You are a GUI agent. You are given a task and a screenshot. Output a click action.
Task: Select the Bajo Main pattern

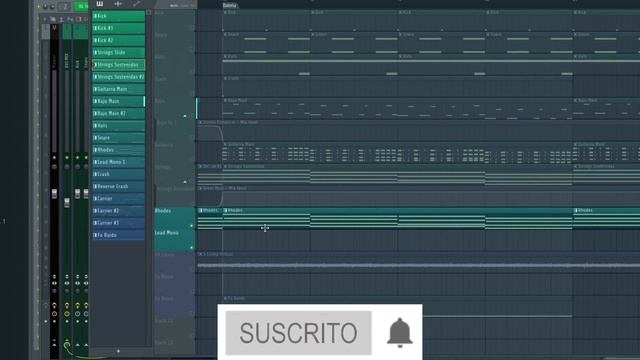click(118, 101)
